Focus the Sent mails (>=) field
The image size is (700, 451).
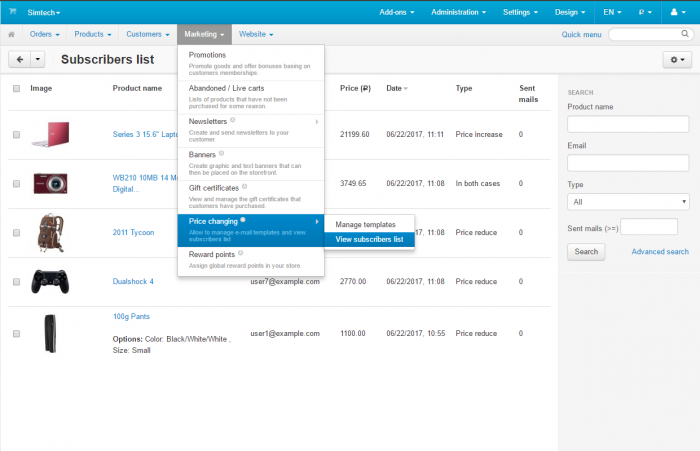(x=649, y=227)
